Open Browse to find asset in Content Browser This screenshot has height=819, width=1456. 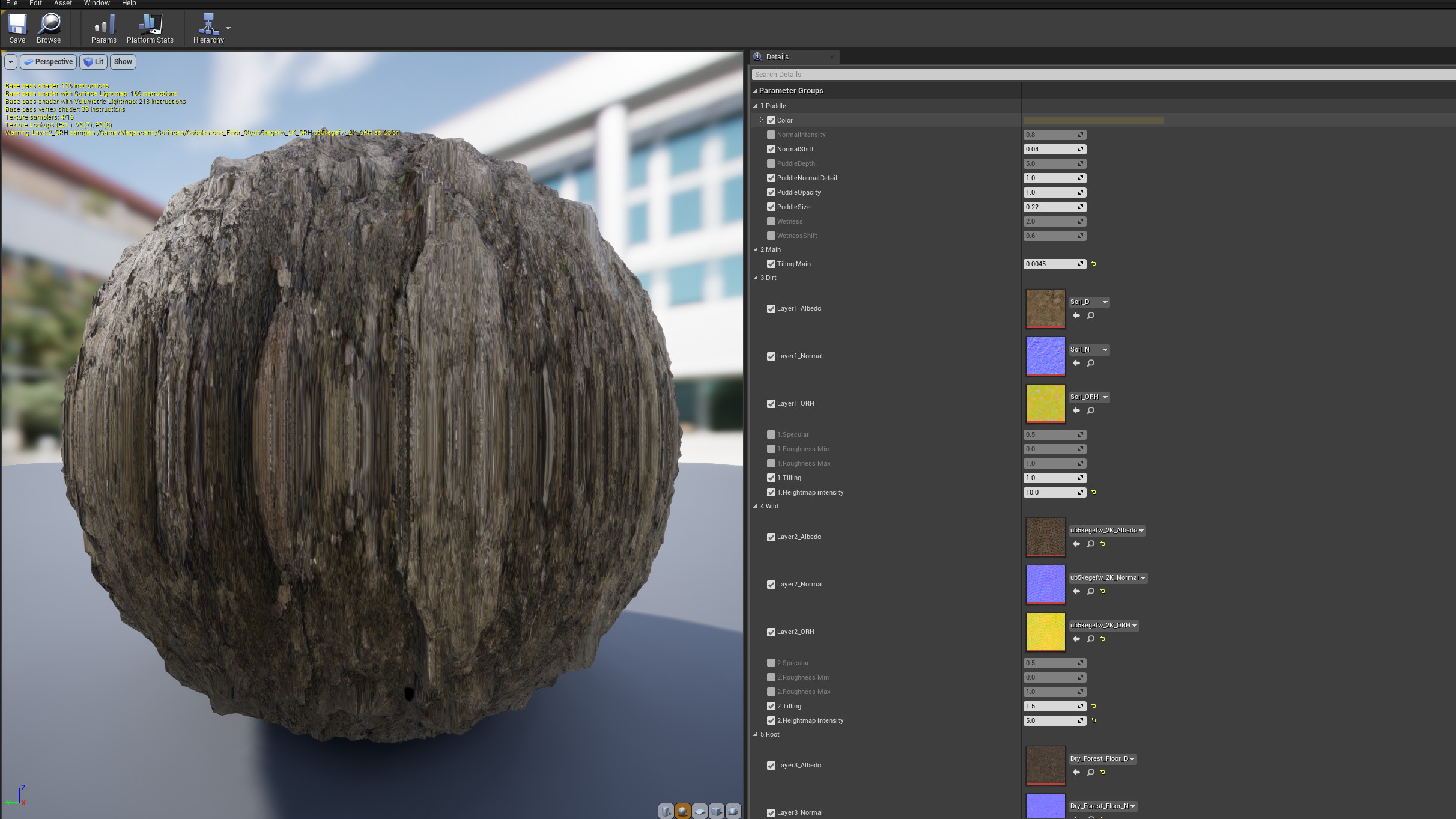coord(49,28)
